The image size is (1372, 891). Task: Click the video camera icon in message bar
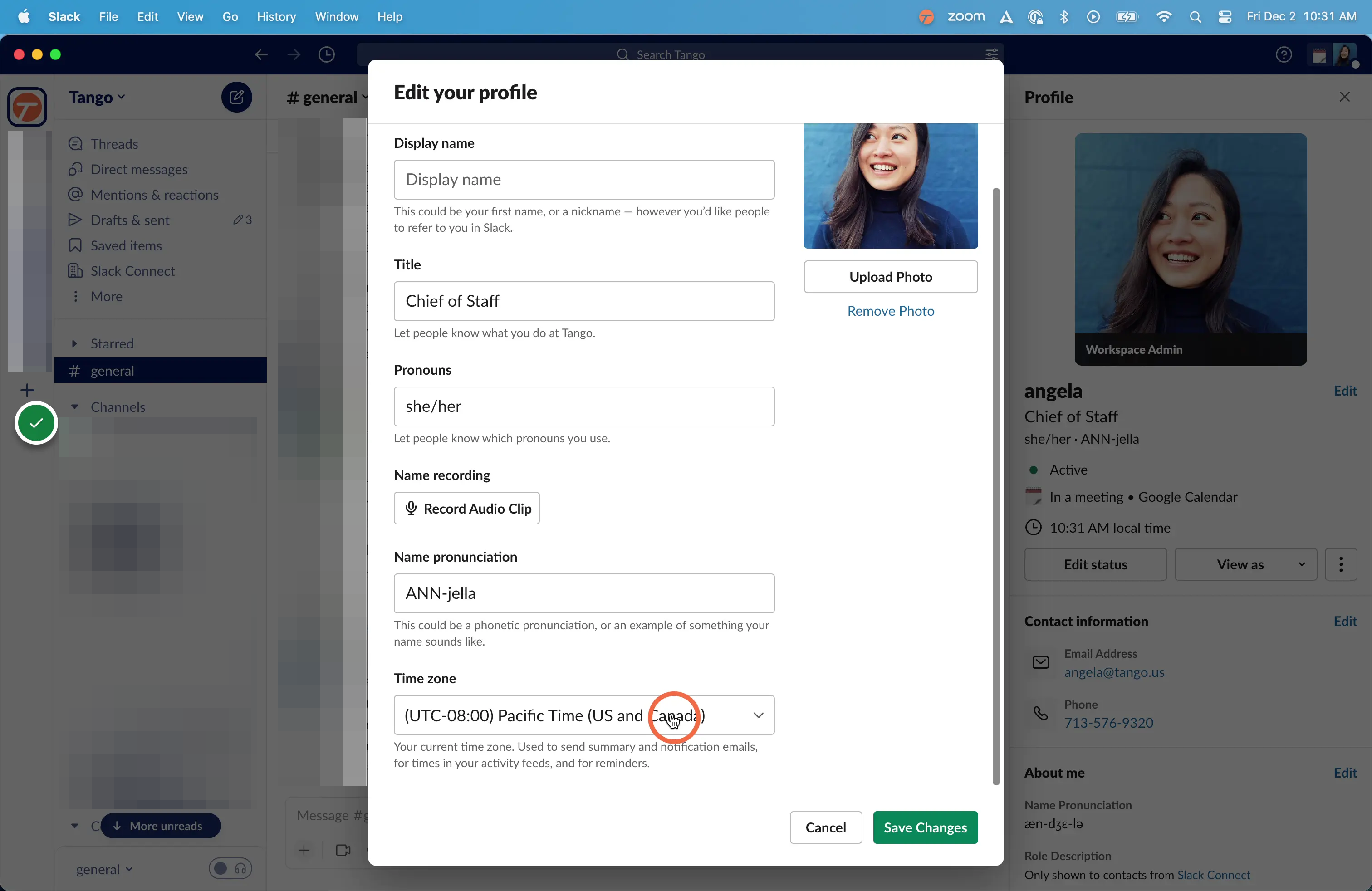click(343, 850)
